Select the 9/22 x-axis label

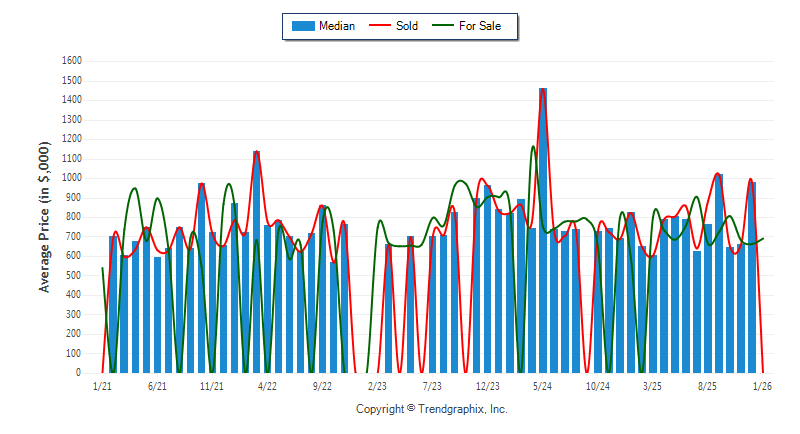click(322, 385)
